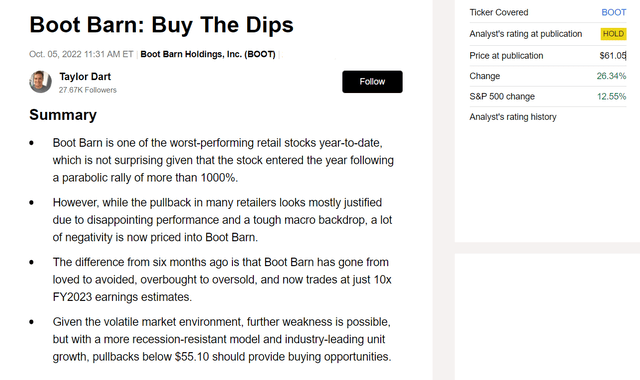
Task: Click the Follow button
Action: click(372, 82)
